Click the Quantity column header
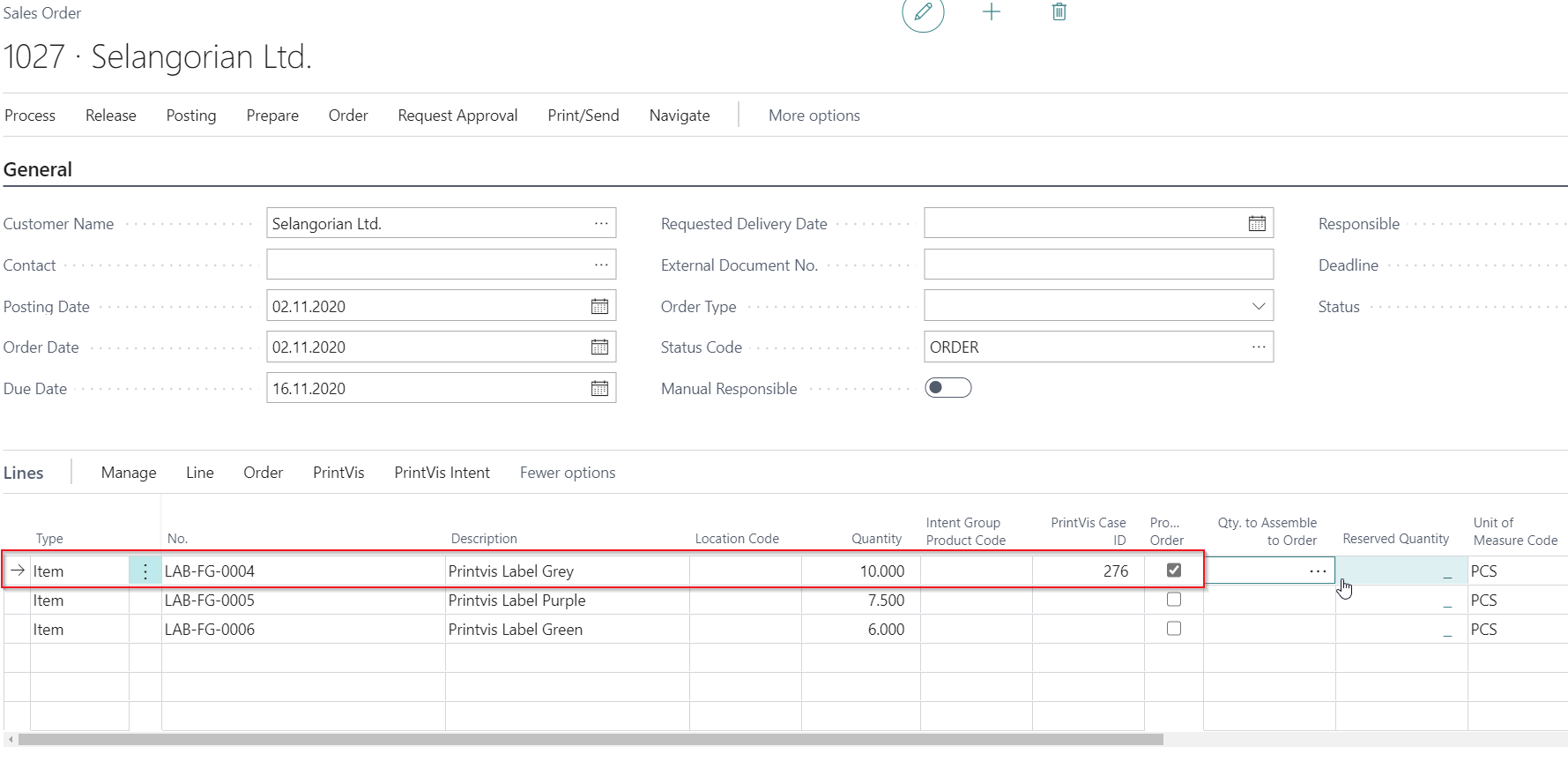 (x=876, y=539)
